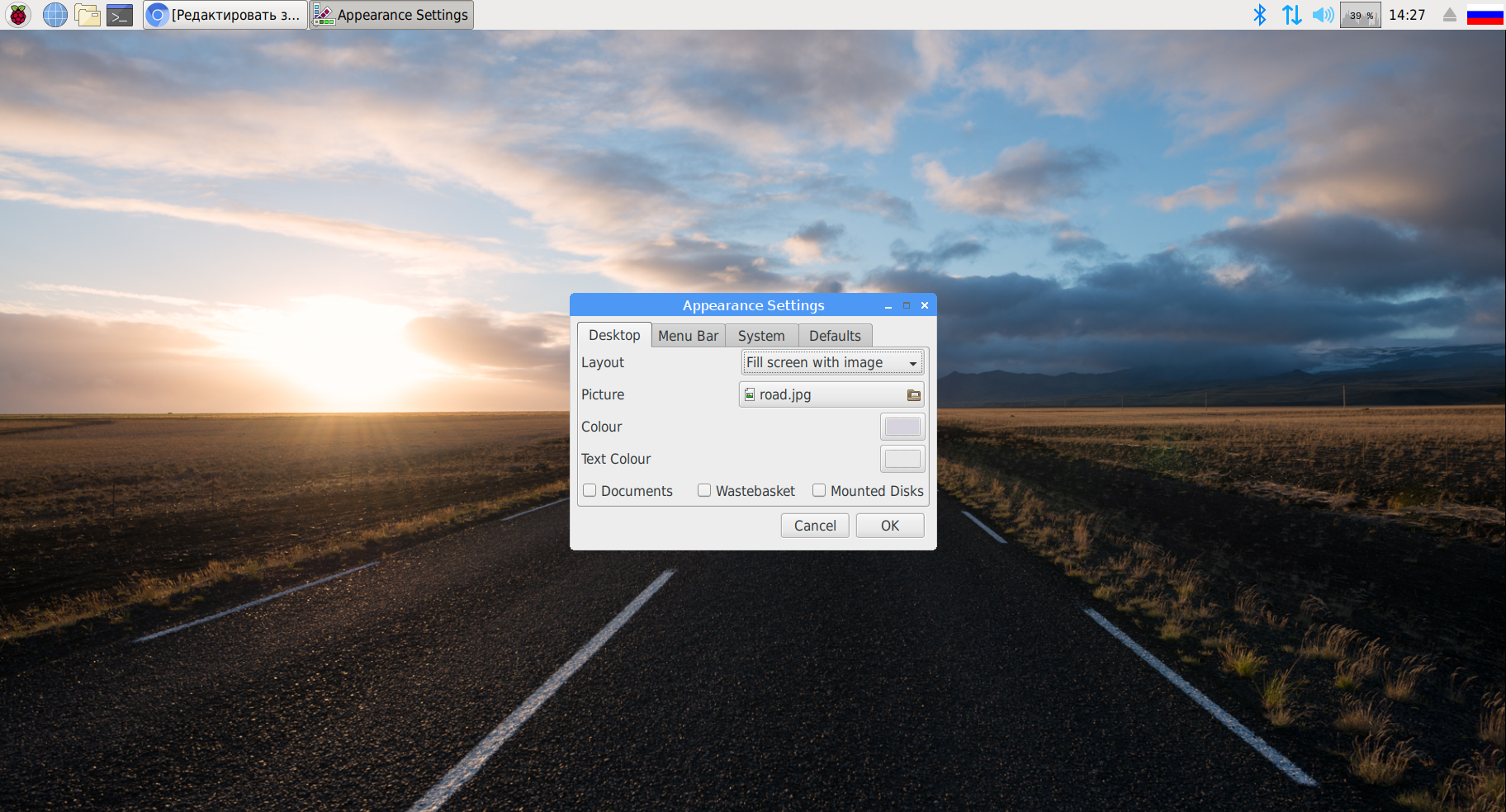Select the Appearance Settings taskbar entry
This screenshot has height=812, width=1506.
(391, 15)
